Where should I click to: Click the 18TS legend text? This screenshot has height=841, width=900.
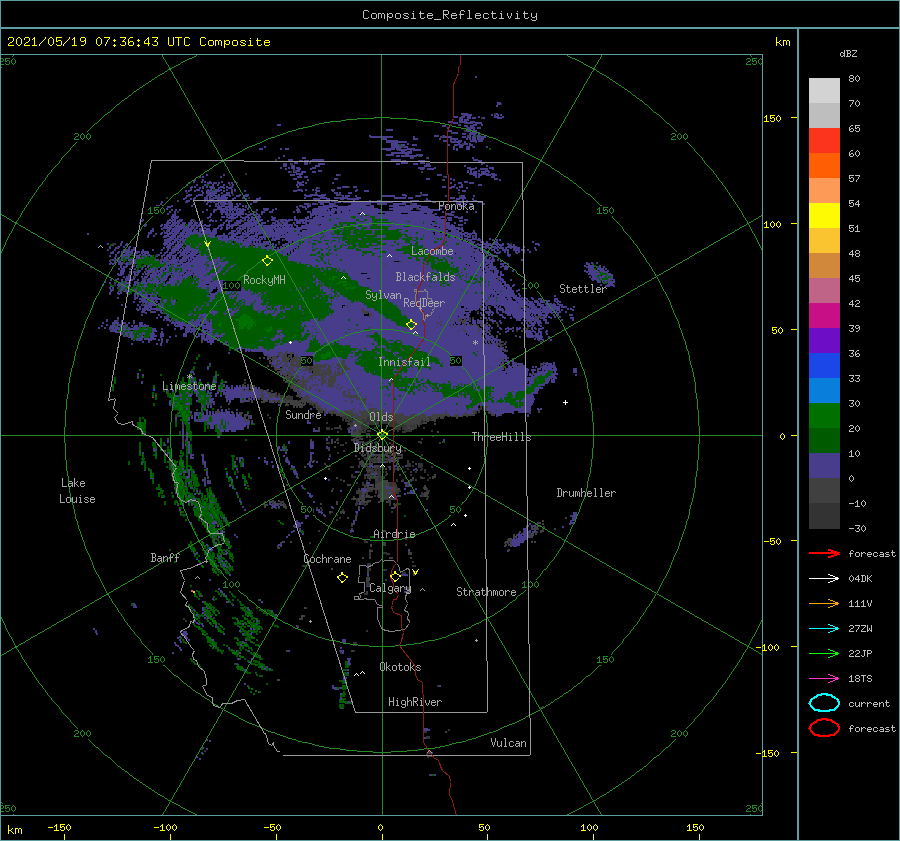860,679
